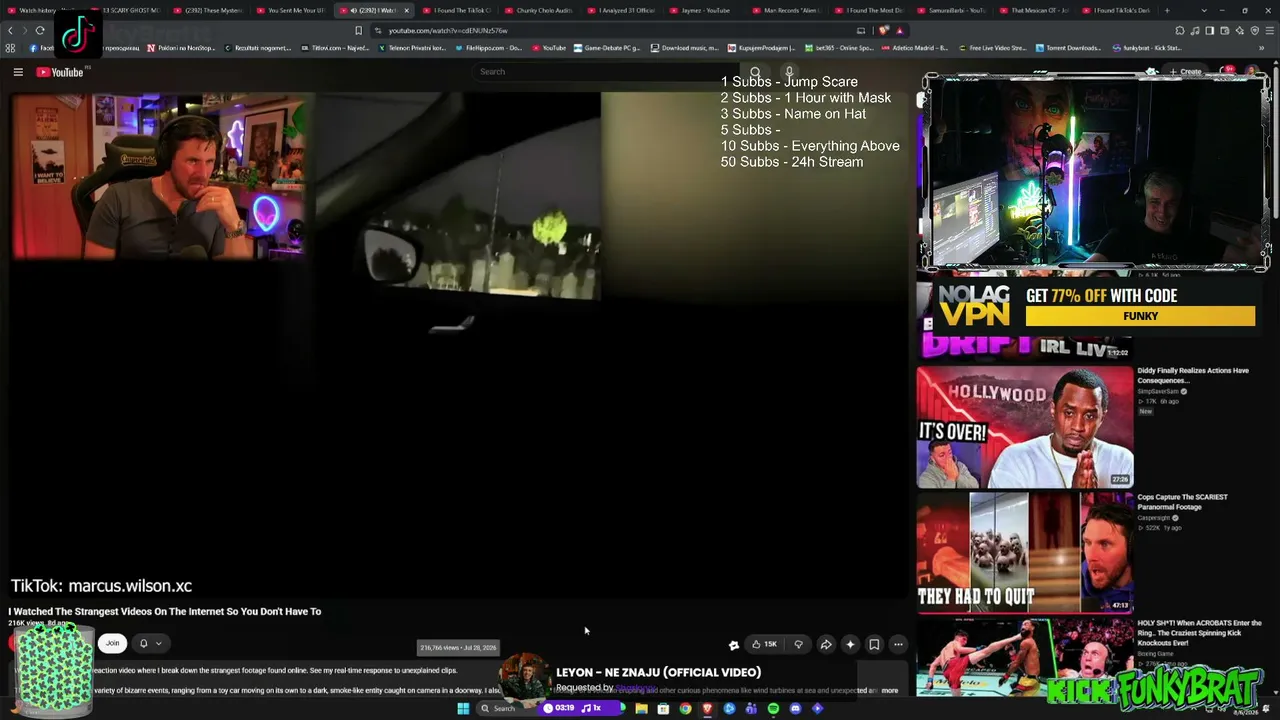This screenshot has width=1280, height=720.
Task: Reload the page in the browser
Action: [x=40, y=30]
